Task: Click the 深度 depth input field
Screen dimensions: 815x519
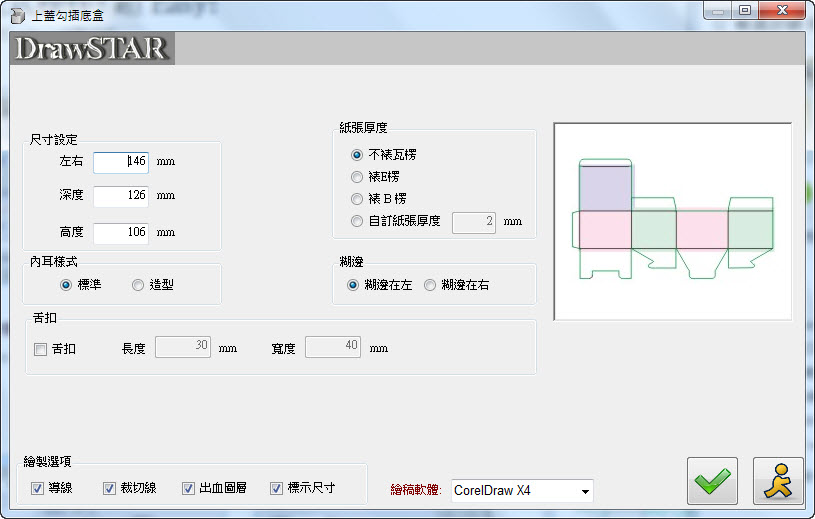Action: (121, 196)
